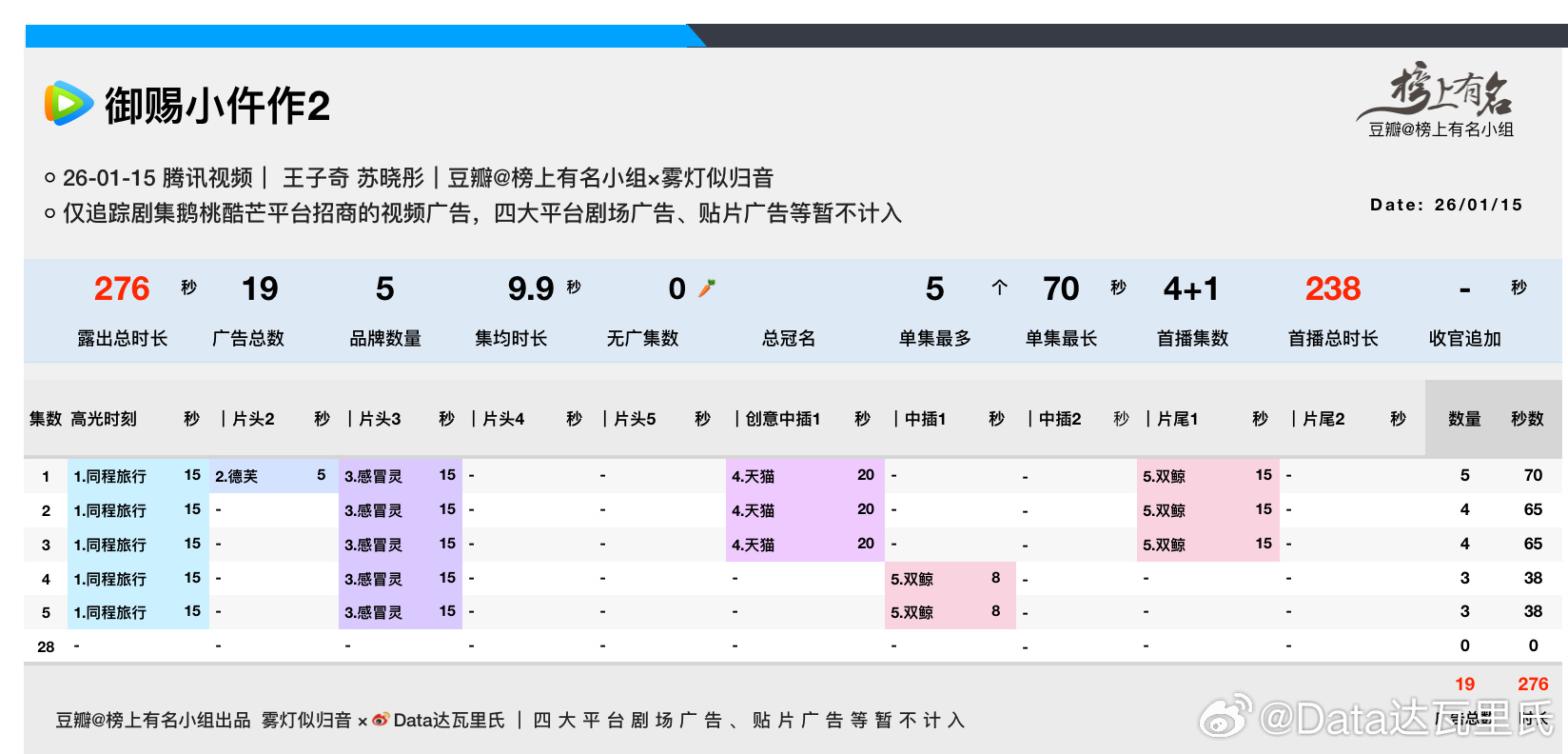Screen dimensions: 1568x754
Task: Click 1.同程旅行 in the episode 1 row
Action: 109,476
